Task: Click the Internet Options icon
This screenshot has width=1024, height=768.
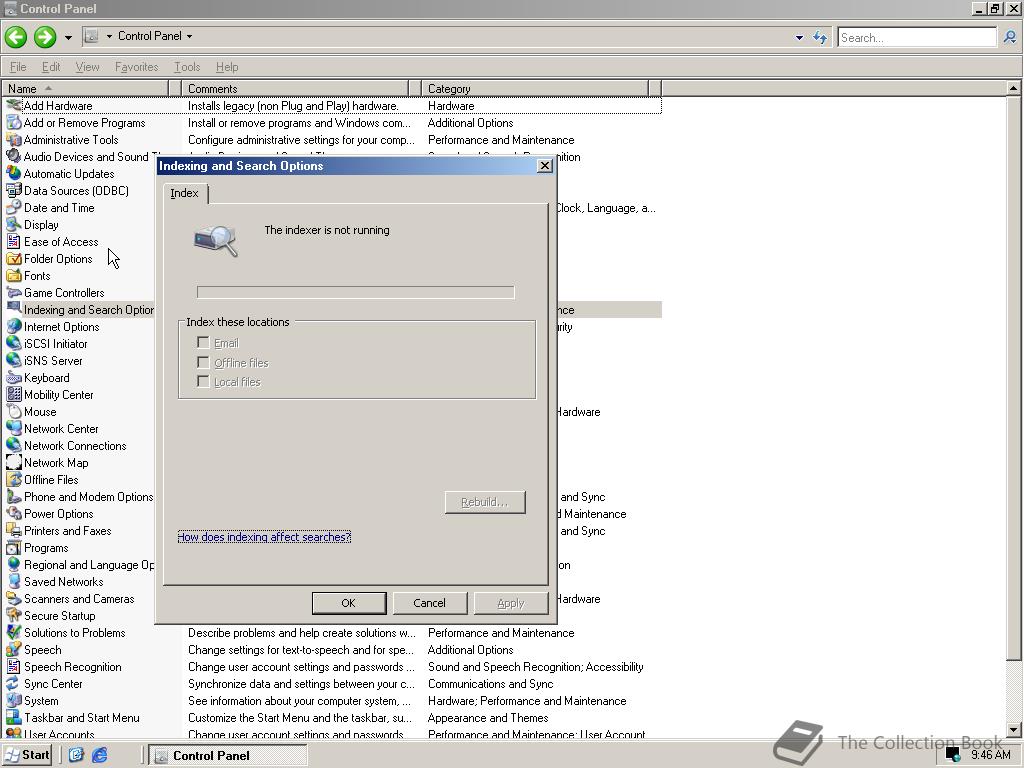Action: tap(13, 326)
